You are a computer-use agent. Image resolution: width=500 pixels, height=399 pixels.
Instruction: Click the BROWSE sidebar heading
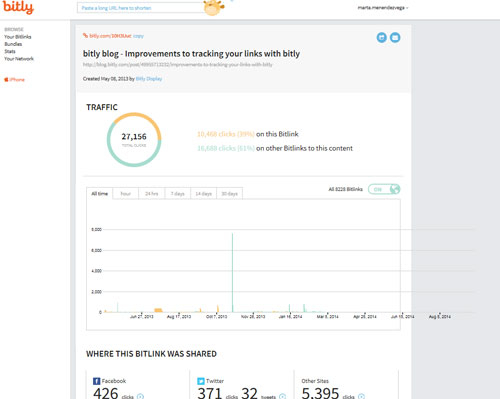[x=14, y=29]
